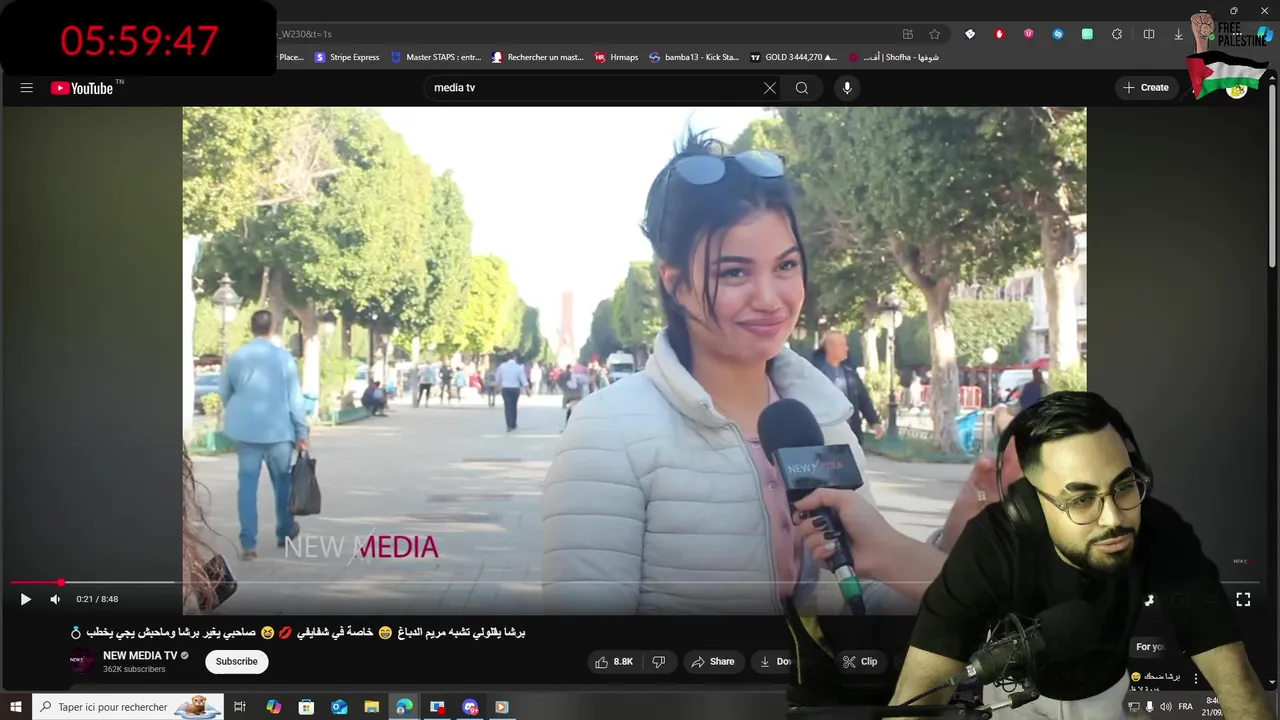This screenshot has width=1280, height=720.
Task: Open the NEW MEDIA TV channel name
Action: [140, 655]
